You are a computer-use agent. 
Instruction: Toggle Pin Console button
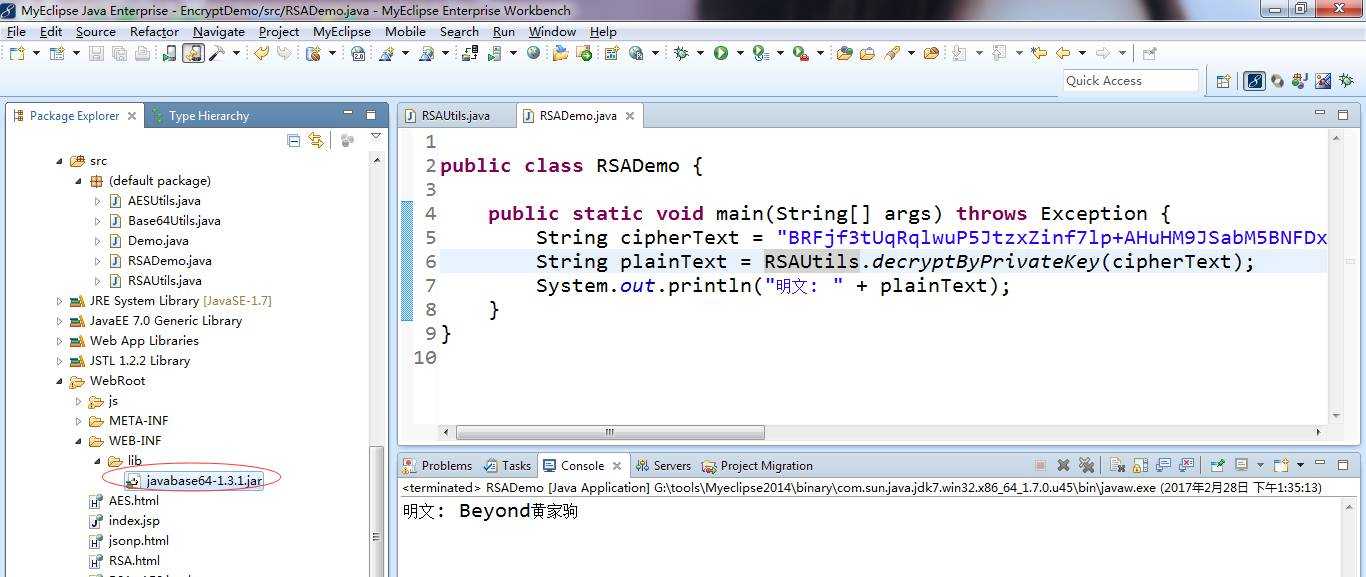click(x=1218, y=465)
